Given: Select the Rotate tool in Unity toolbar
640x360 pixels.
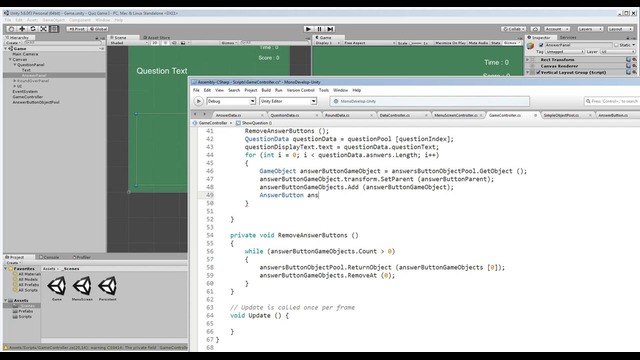Looking at the screenshot, I should click(x=33, y=29).
